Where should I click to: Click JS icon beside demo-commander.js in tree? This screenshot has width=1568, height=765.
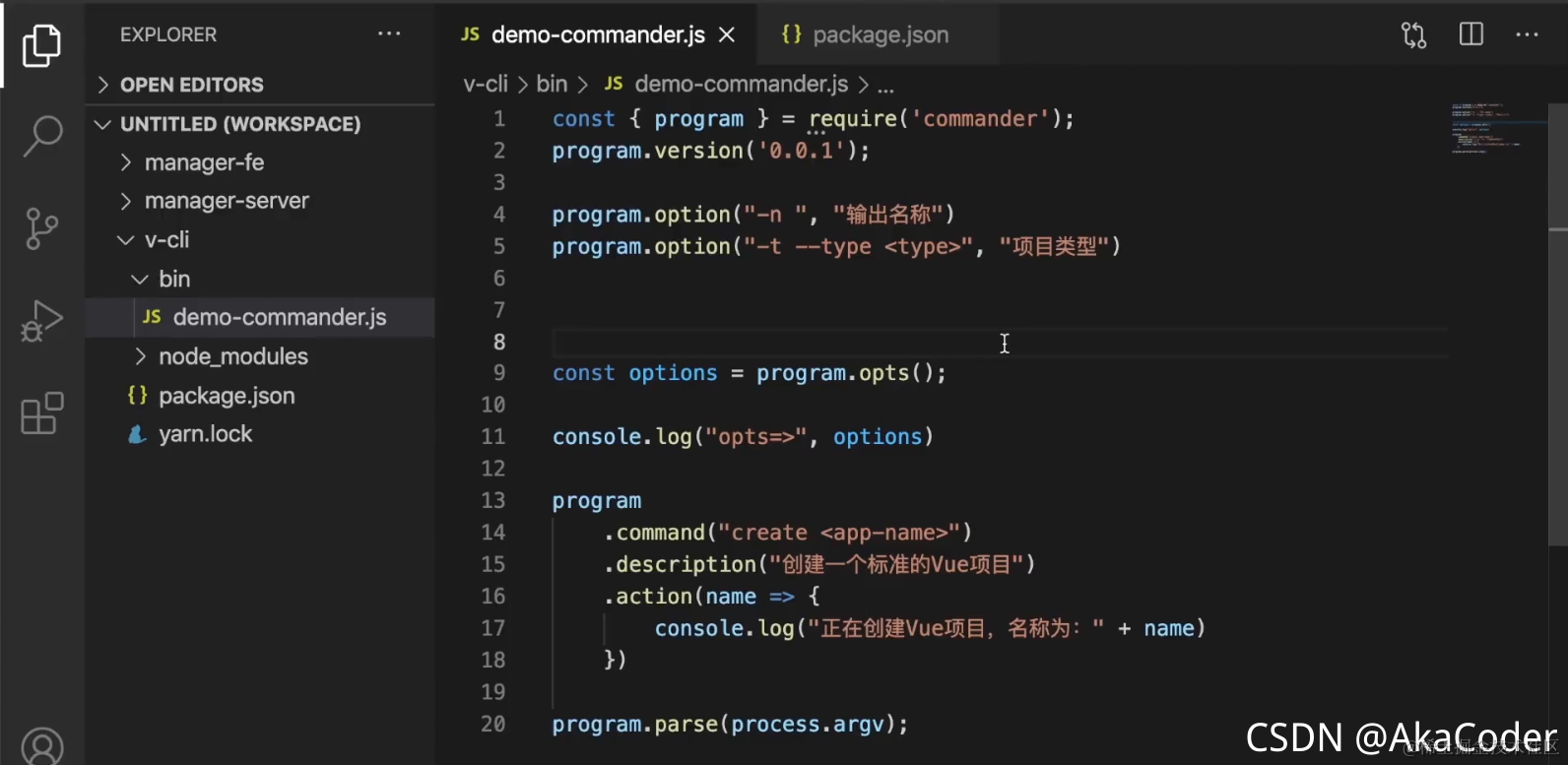(x=152, y=317)
